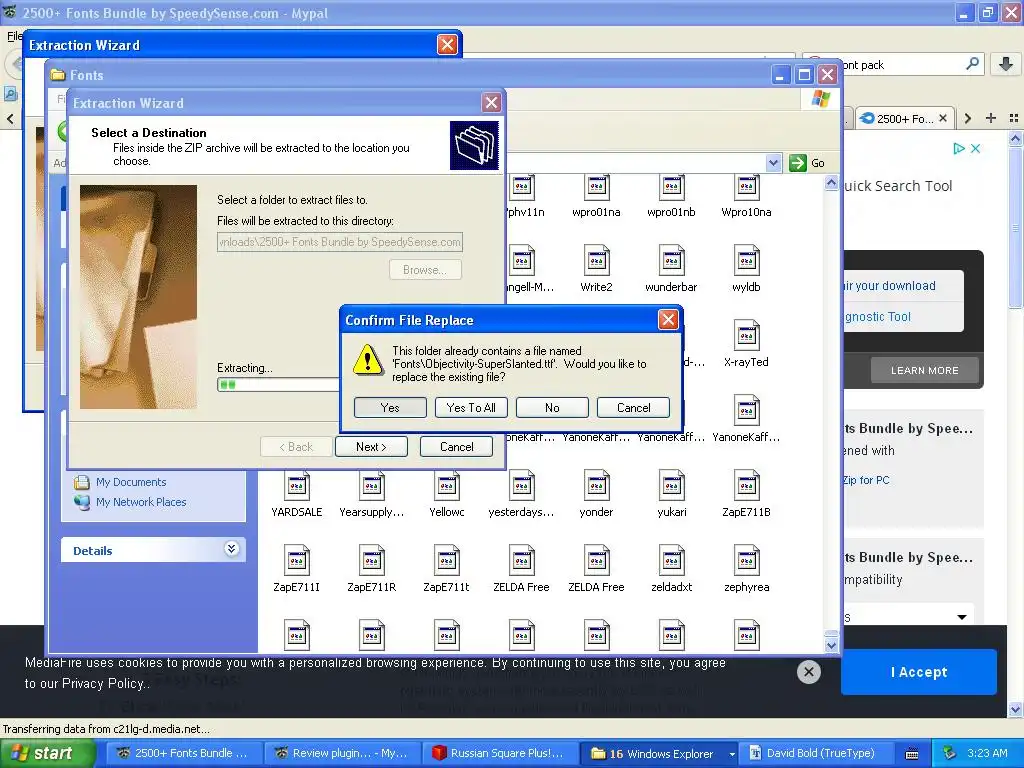Select the wunderbar font file icon
Screen dimensions: 1024x768
pyautogui.click(x=671, y=260)
